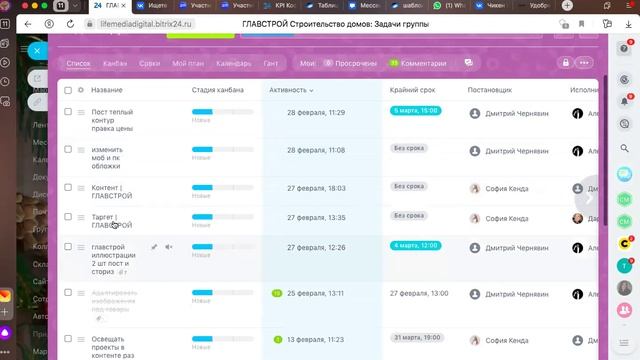640x360 pixels.
Task: Expand the right arrow slider at the table edge
Action: [589, 199]
